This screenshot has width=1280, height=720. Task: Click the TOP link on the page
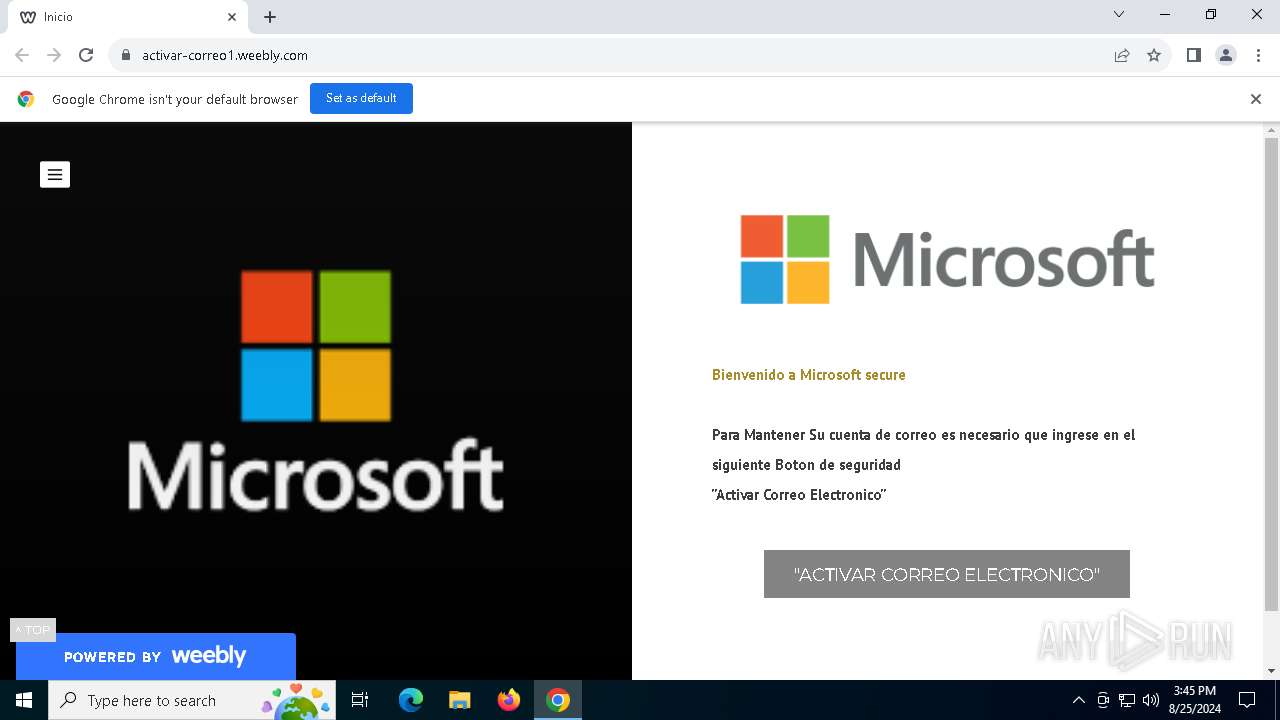click(33, 630)
